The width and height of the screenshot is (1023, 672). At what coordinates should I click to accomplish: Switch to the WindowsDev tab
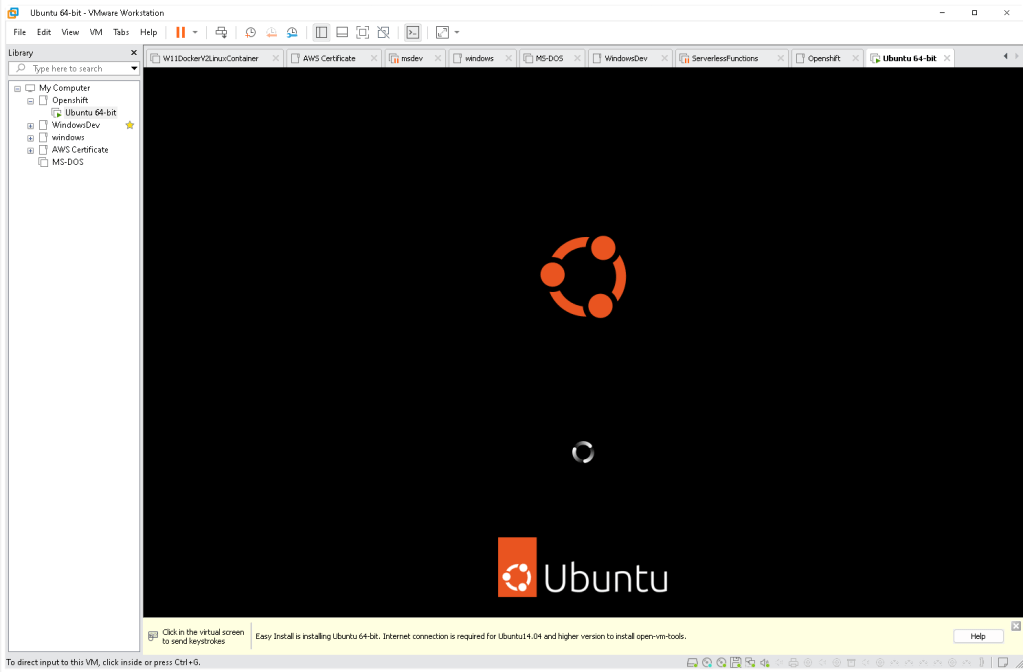[625, 58]
